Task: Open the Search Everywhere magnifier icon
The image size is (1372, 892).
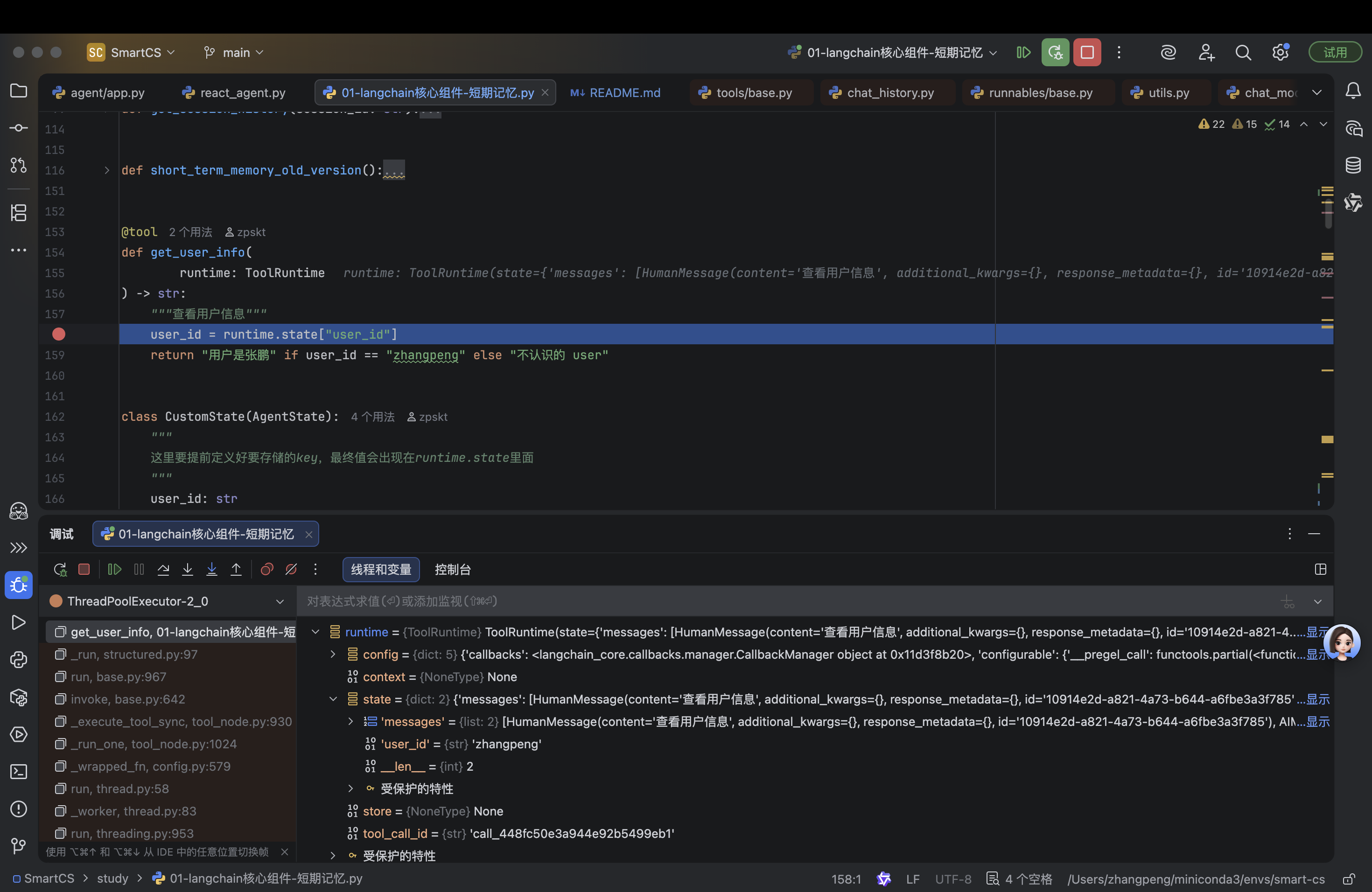Action: coord(1243,52)
